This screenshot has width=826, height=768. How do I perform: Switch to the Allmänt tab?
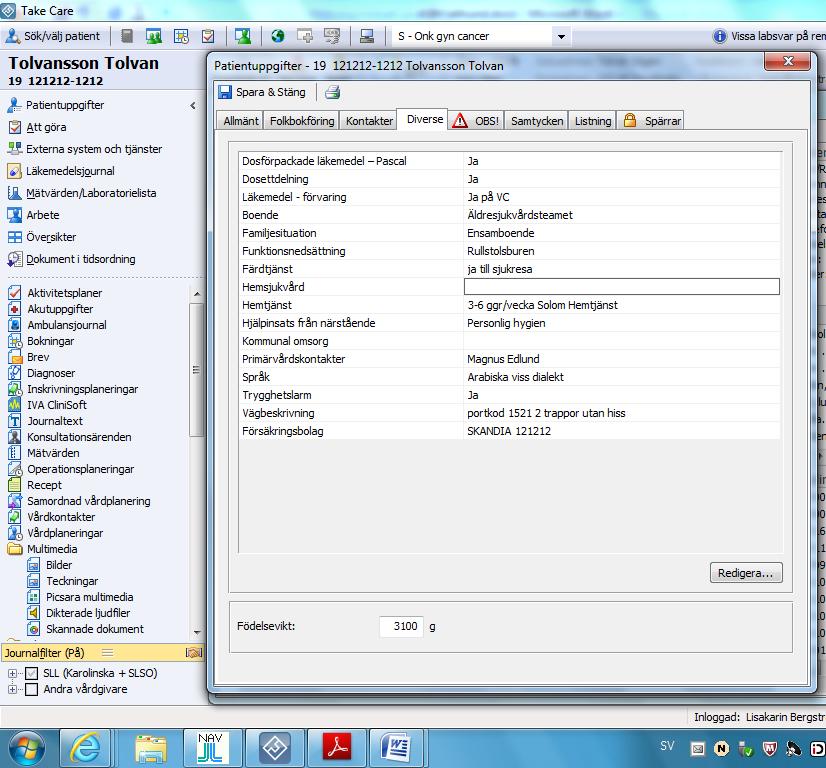pyautogui.click(x=241, y=121)
